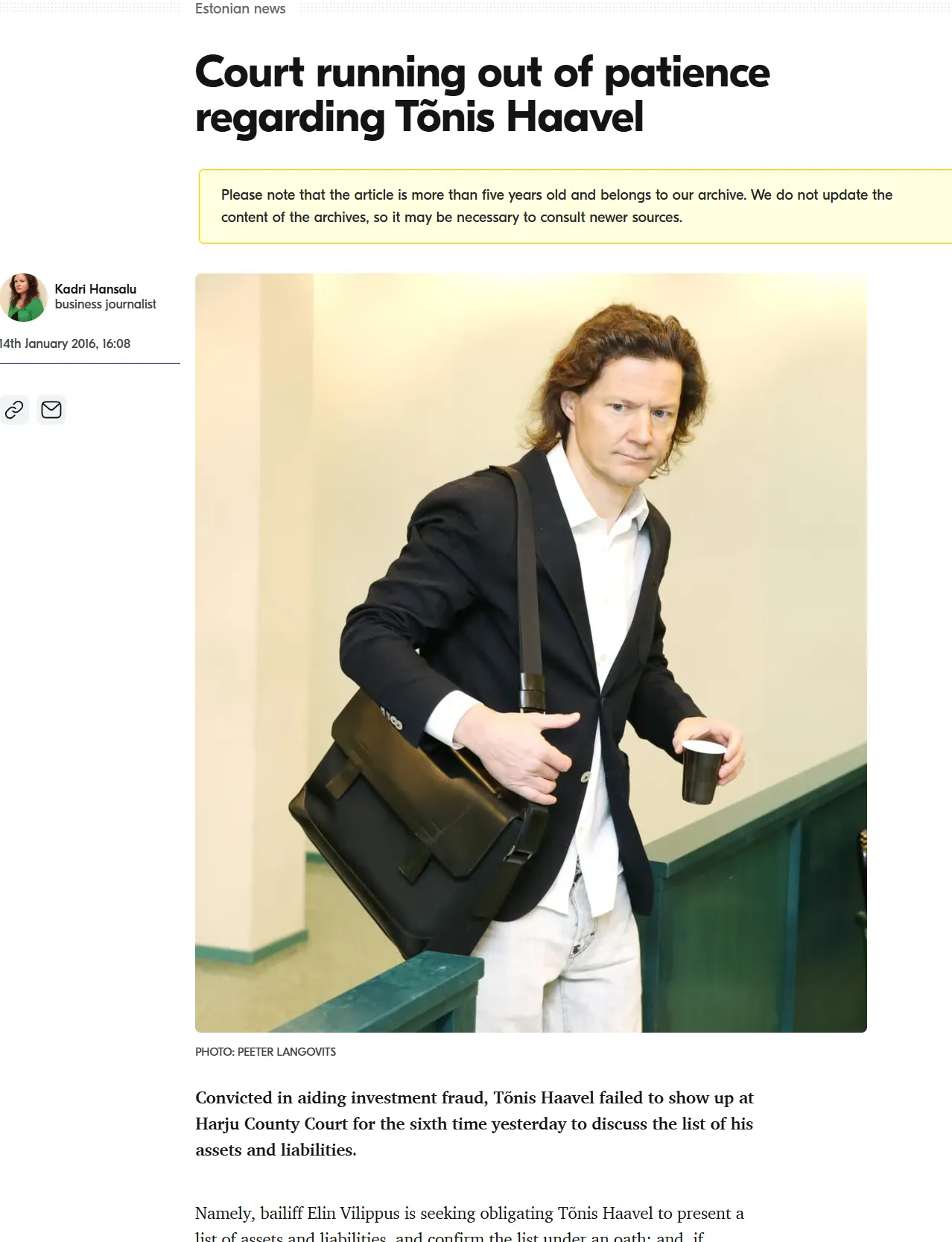Image resolution: width=952 pixels, height=1242 pixels.
Task: Click the PHOTO: PEETER LANGOVITS credit caption
Action: (x=265, y=1052)
